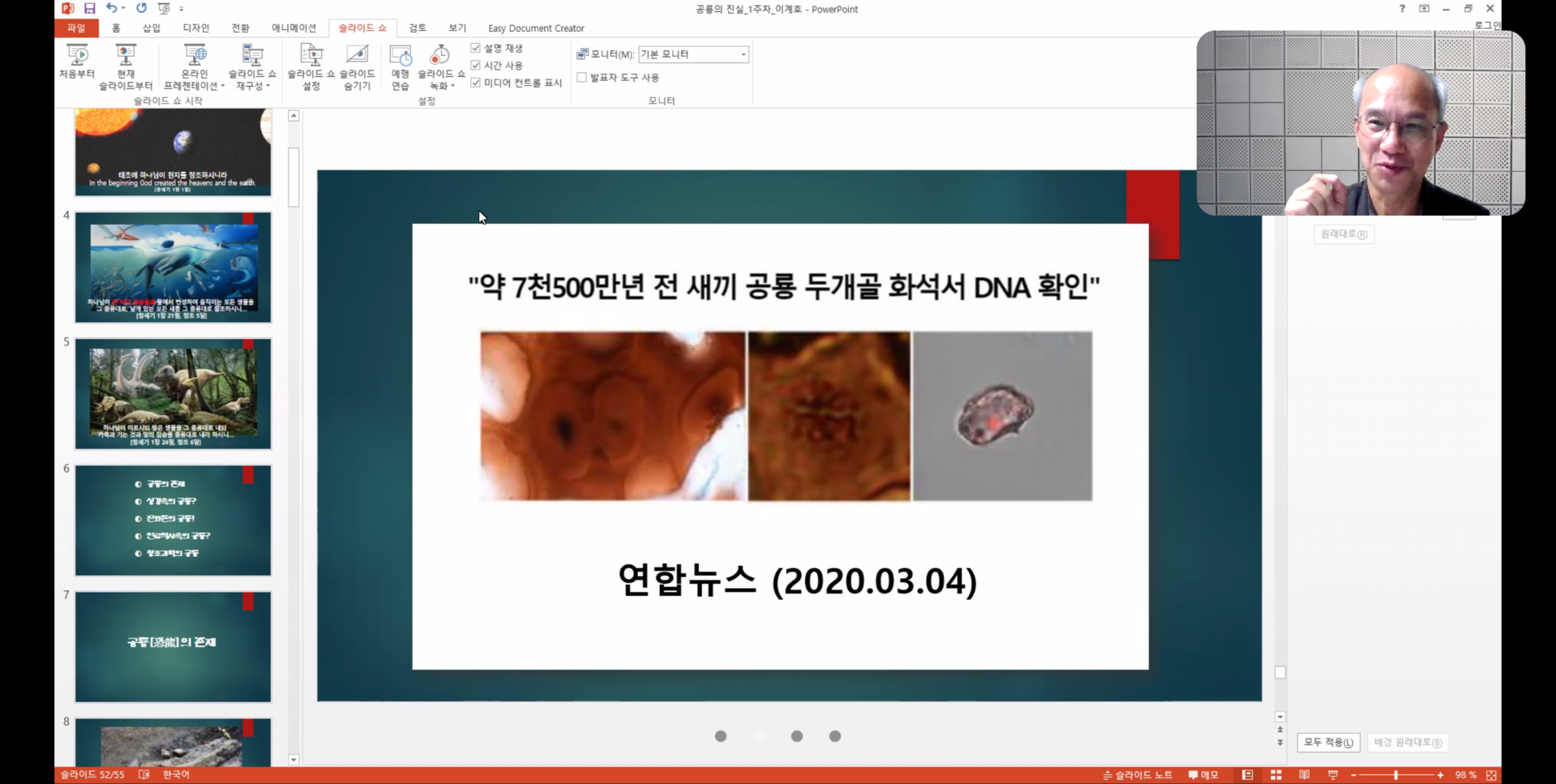Screen dimensions: 1556x784
Task: Click zoom in plus button
Action: click(x=1440, y=775)
